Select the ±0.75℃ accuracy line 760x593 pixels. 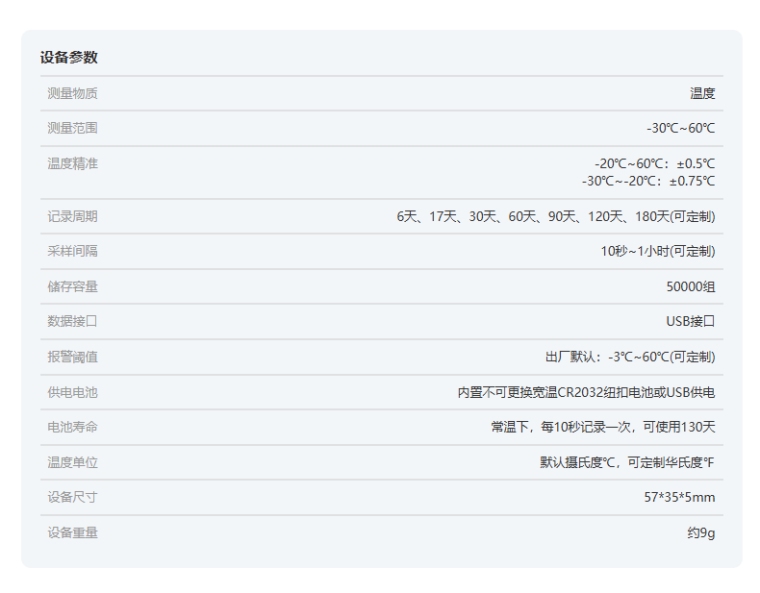click(648, 180)
